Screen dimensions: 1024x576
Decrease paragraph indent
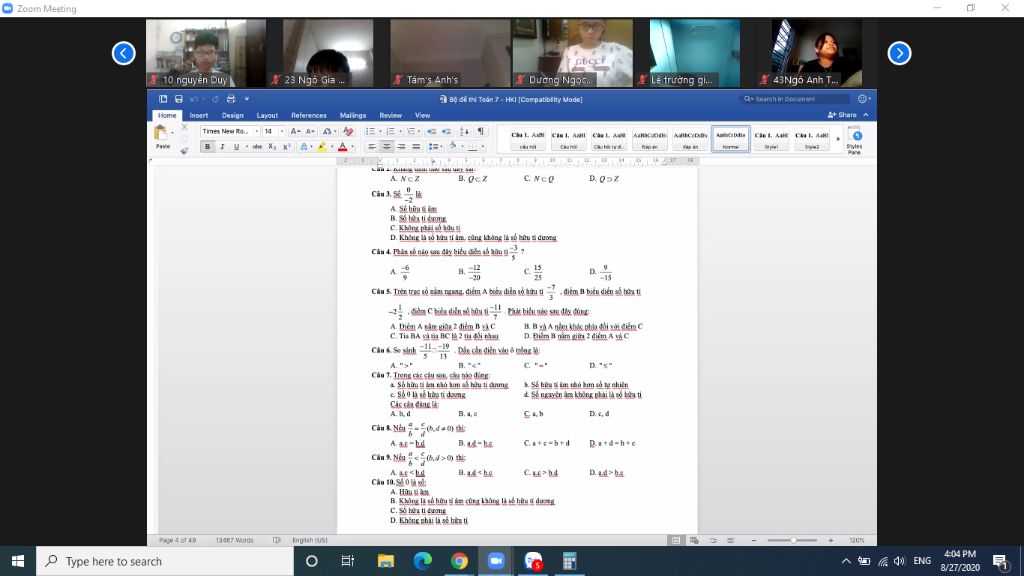tap(431, 131)
